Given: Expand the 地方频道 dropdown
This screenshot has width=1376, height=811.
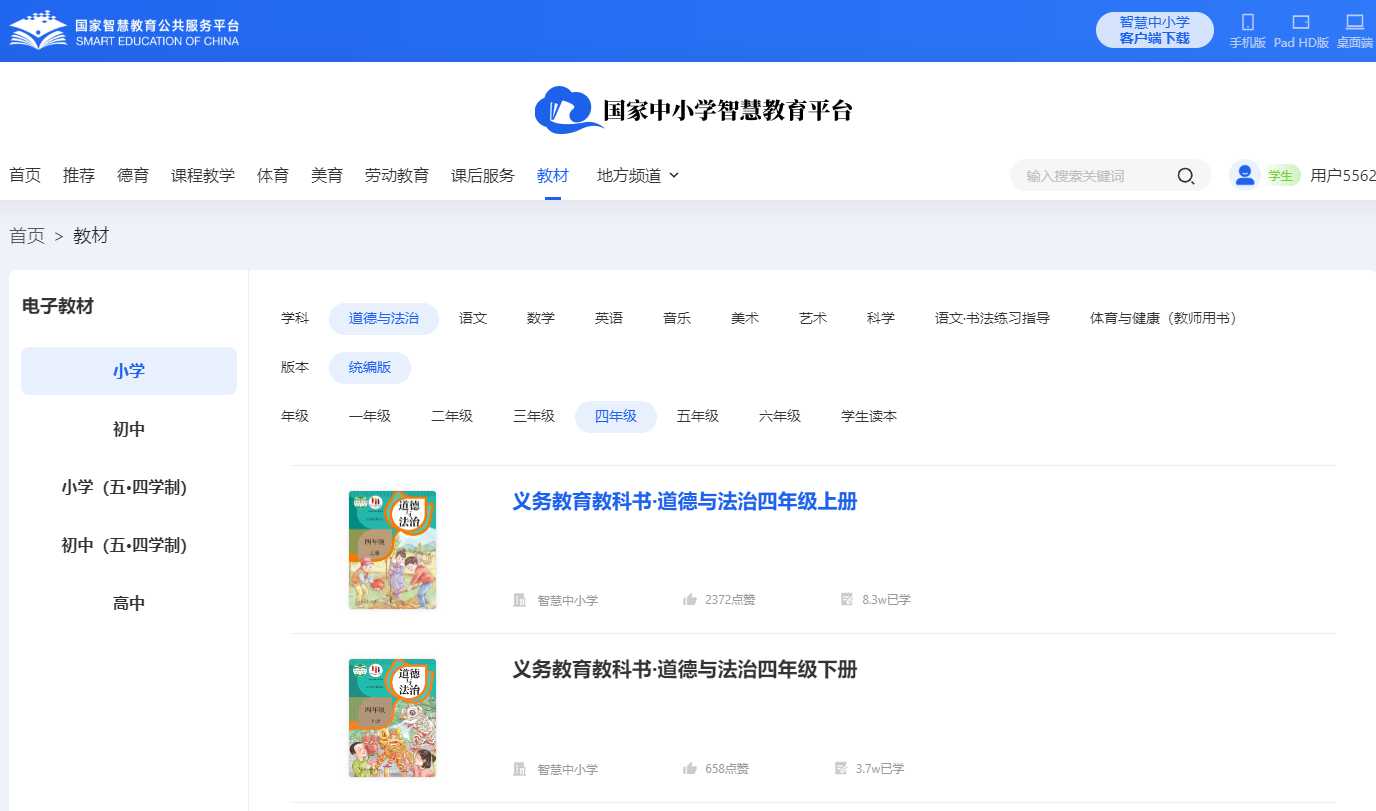Looking at the screenshot, I should tap(638, 175).
